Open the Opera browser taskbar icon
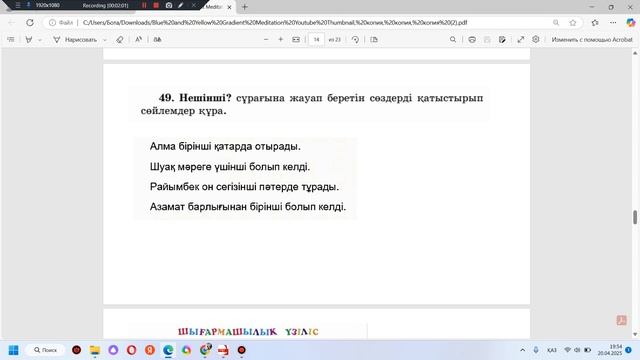 point(131,350)
